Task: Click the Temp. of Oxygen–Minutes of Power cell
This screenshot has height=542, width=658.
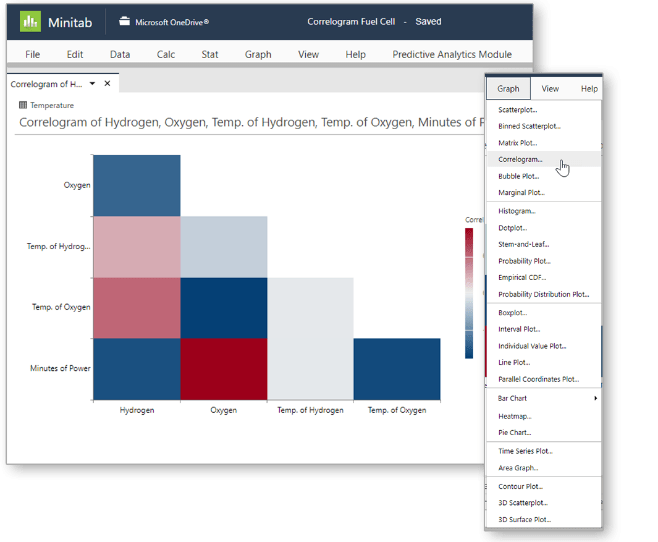Action: tap(397, 369)
